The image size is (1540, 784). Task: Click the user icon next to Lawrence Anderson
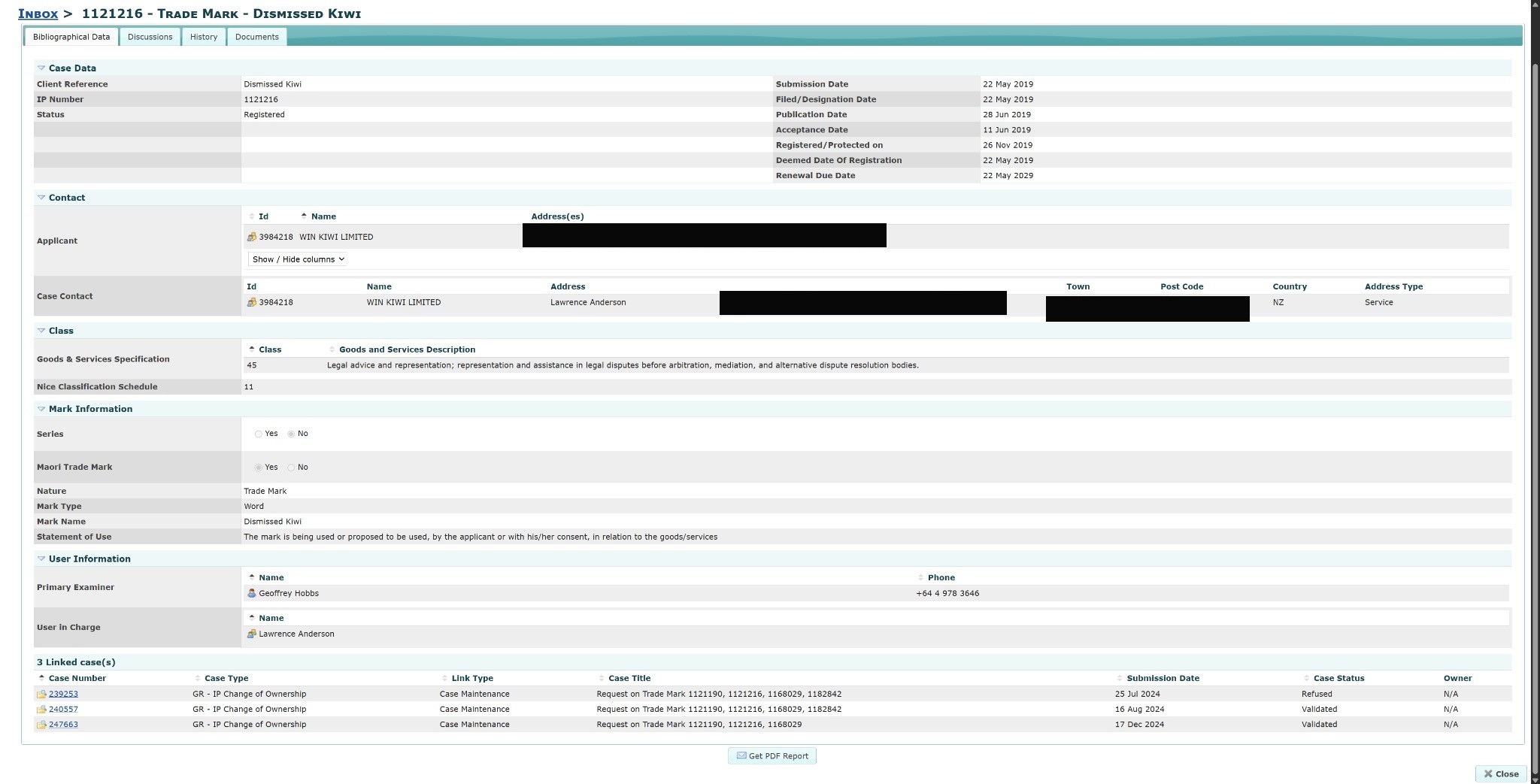pos(253,634)
